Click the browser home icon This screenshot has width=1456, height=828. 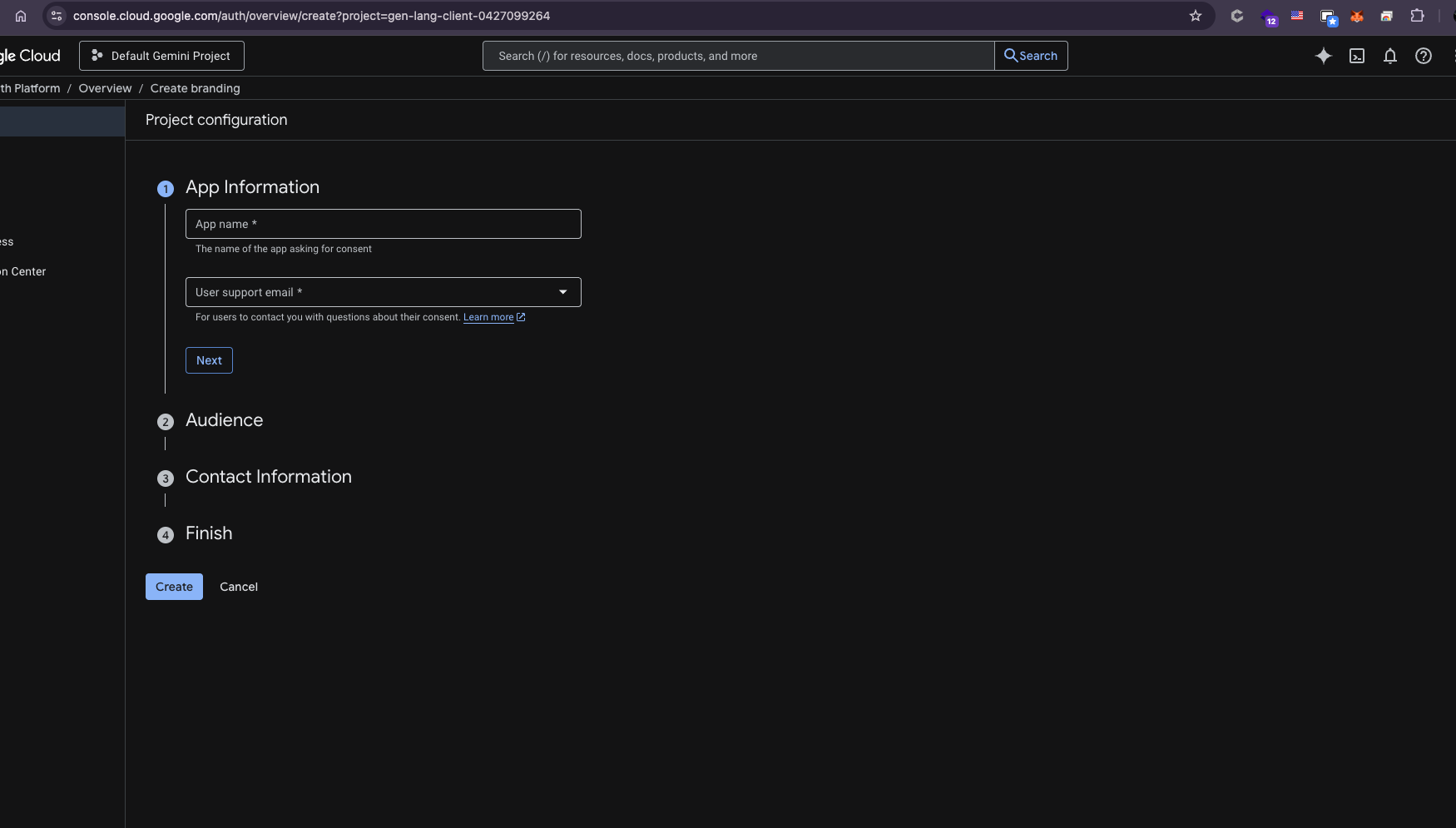[21, 16]
